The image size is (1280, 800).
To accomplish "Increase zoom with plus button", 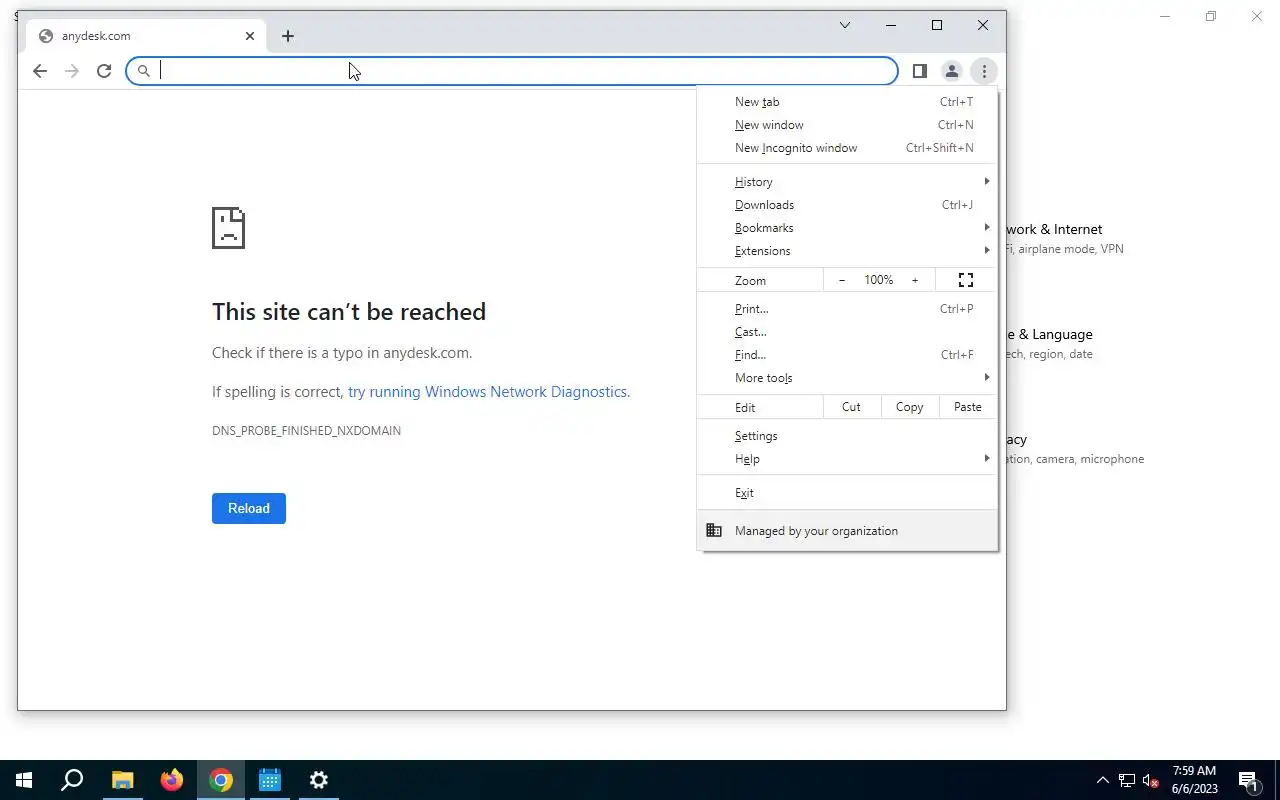I will point(914,280).
